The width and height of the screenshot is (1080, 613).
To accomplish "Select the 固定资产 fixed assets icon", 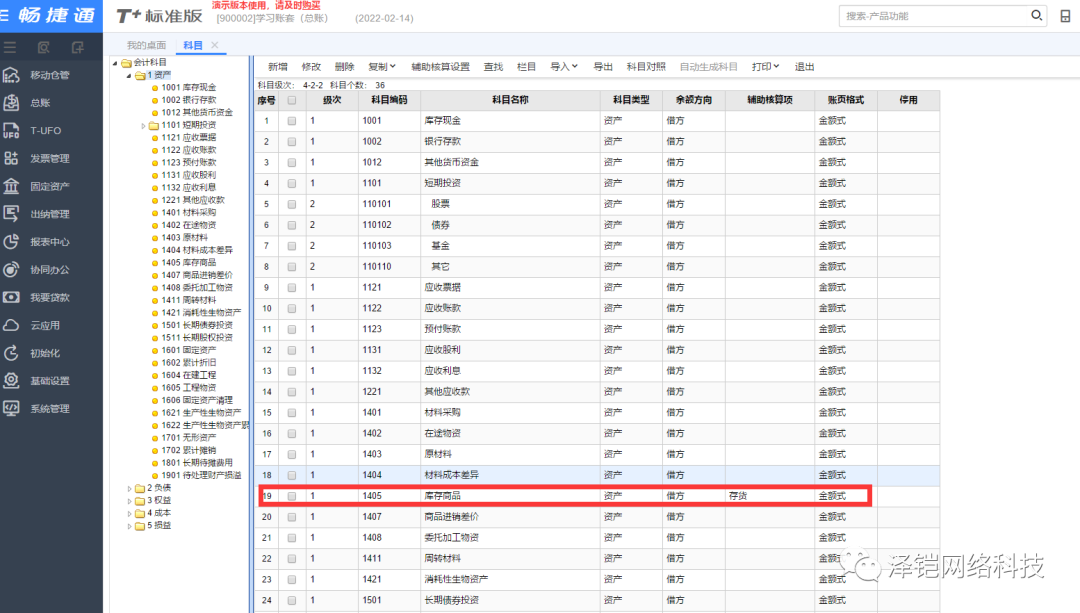I will (x=12, y=186).
